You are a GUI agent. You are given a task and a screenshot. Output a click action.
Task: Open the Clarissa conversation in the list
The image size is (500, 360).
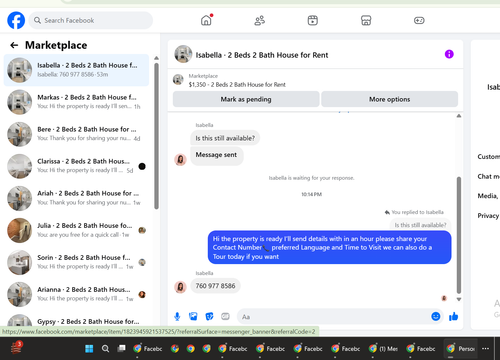[76, 166]
